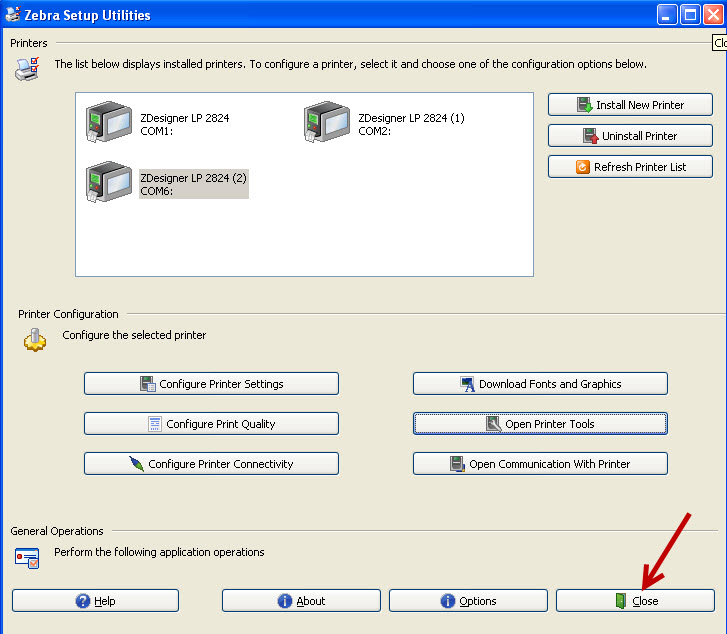The image size is (727, 634).
Task: Open Configure Printer Settings
Action: 211,384
